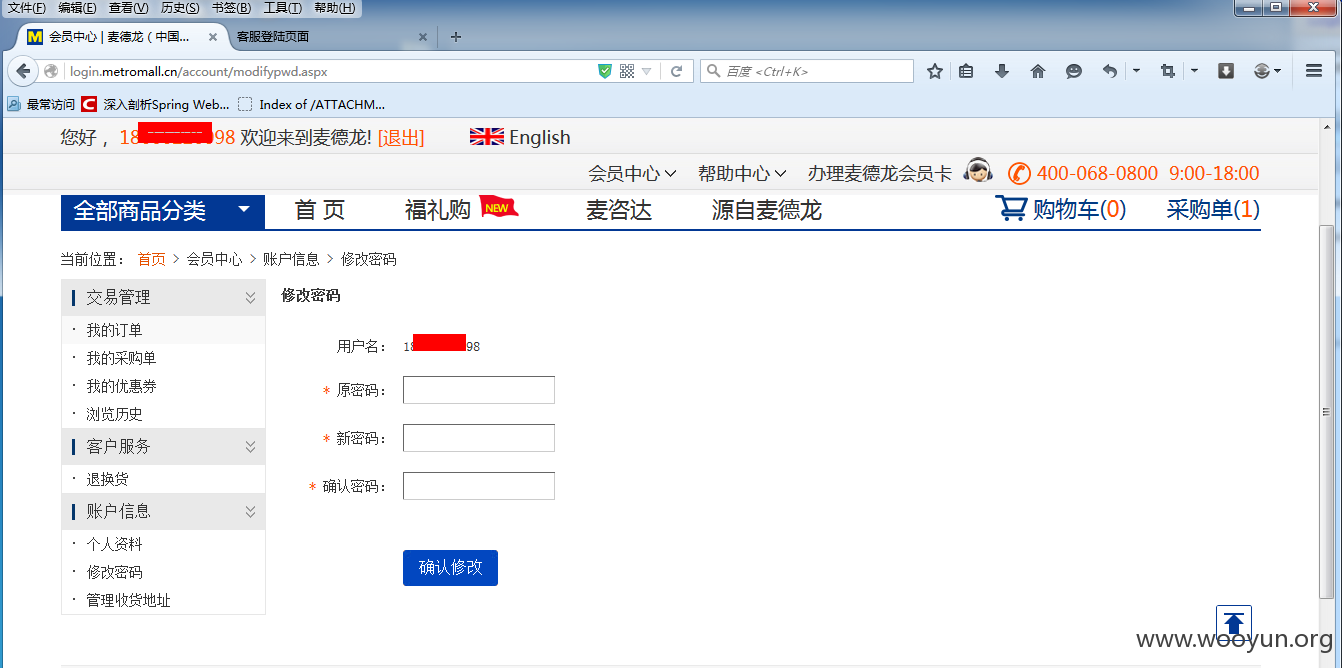Image resolution: width=1342 pixels, height=668 pixels.
Task: Click the 首页 breadcrumb link
Action: point(152,259)
